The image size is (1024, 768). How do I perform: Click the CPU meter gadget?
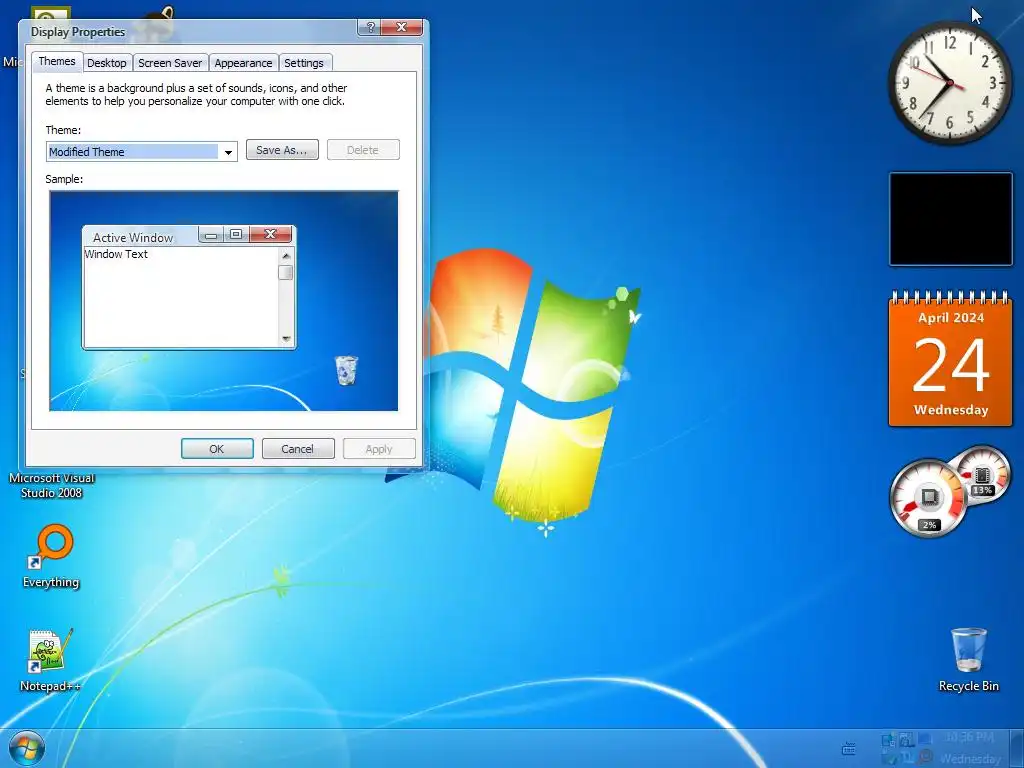[929, 498]
